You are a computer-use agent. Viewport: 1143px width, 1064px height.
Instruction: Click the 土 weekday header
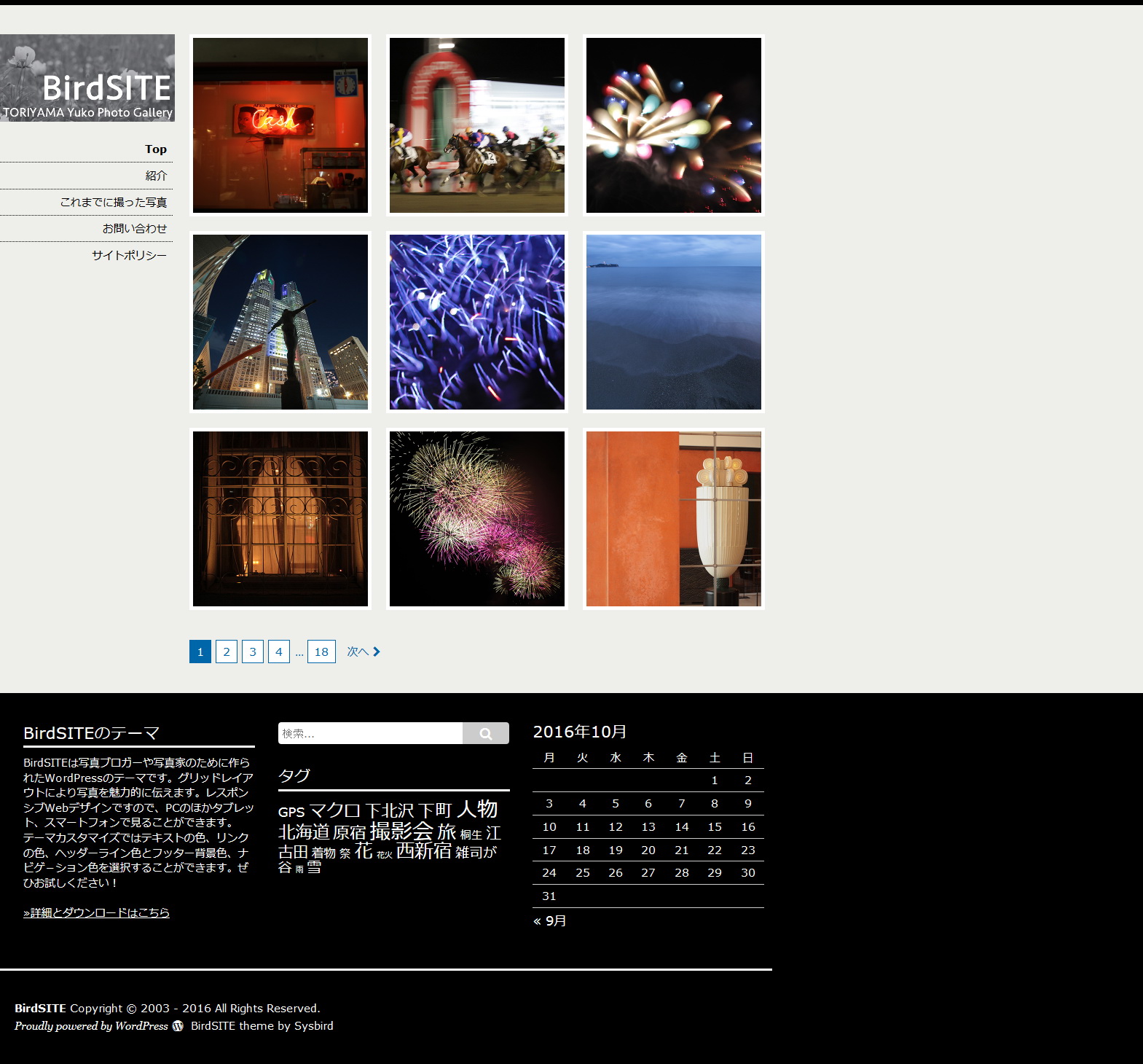pyautogui.click(x=715, y=757)
